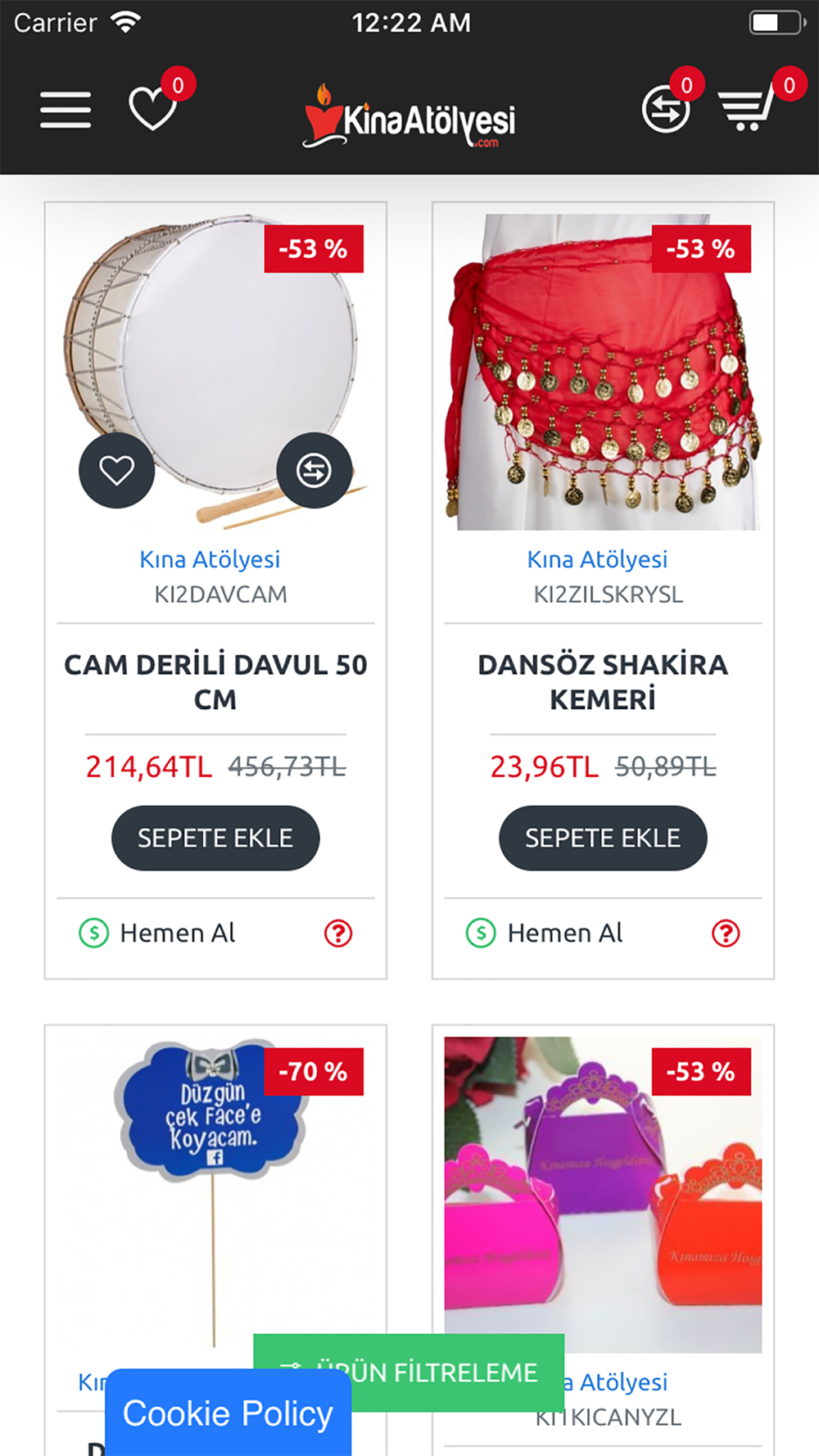The image size is (819, 1456).
Task: Click help question mark on drum card
Action: point(338,933)
